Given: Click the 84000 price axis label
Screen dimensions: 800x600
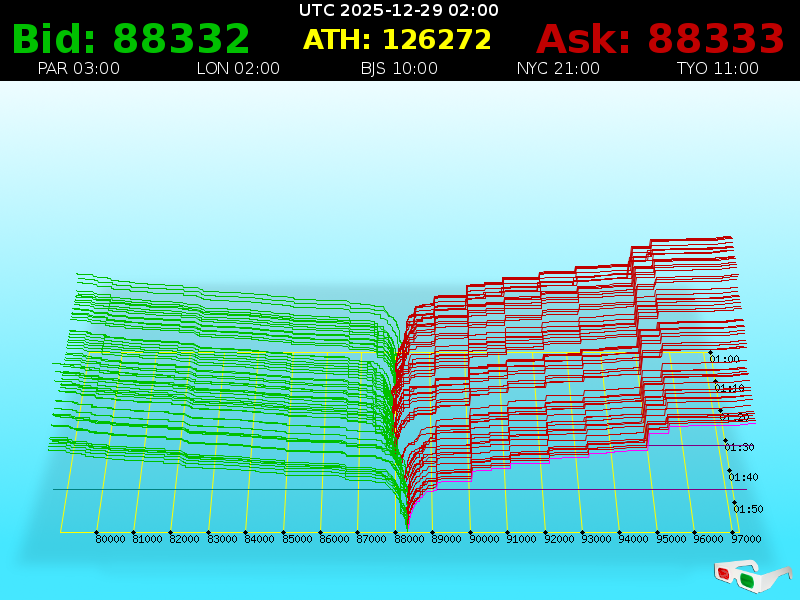Looking at the screenshot, I should coord(259,539).
